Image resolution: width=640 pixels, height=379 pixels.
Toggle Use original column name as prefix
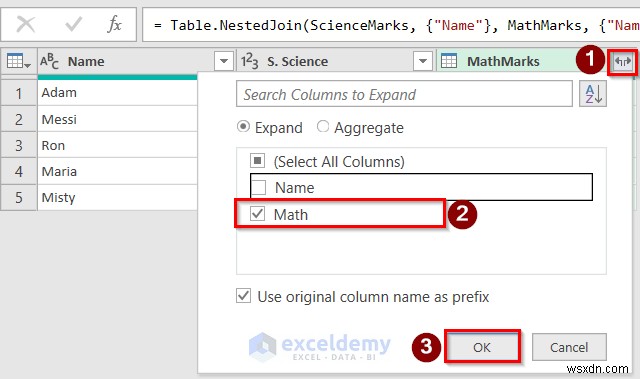tap(244, 296)
